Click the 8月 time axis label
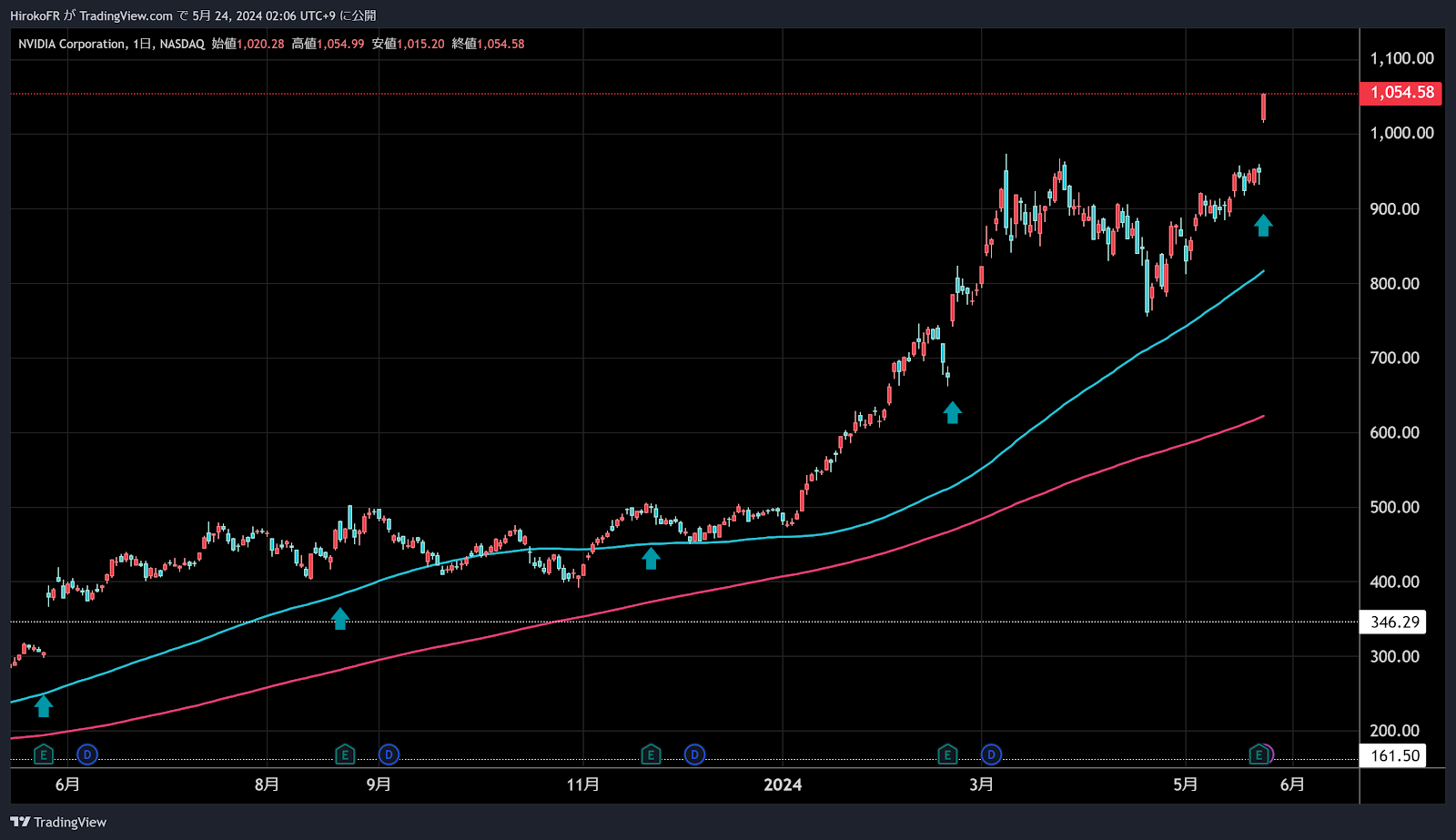Viewport: 1456px width, 840px height. pyautogui.click(x=267, y=784)
